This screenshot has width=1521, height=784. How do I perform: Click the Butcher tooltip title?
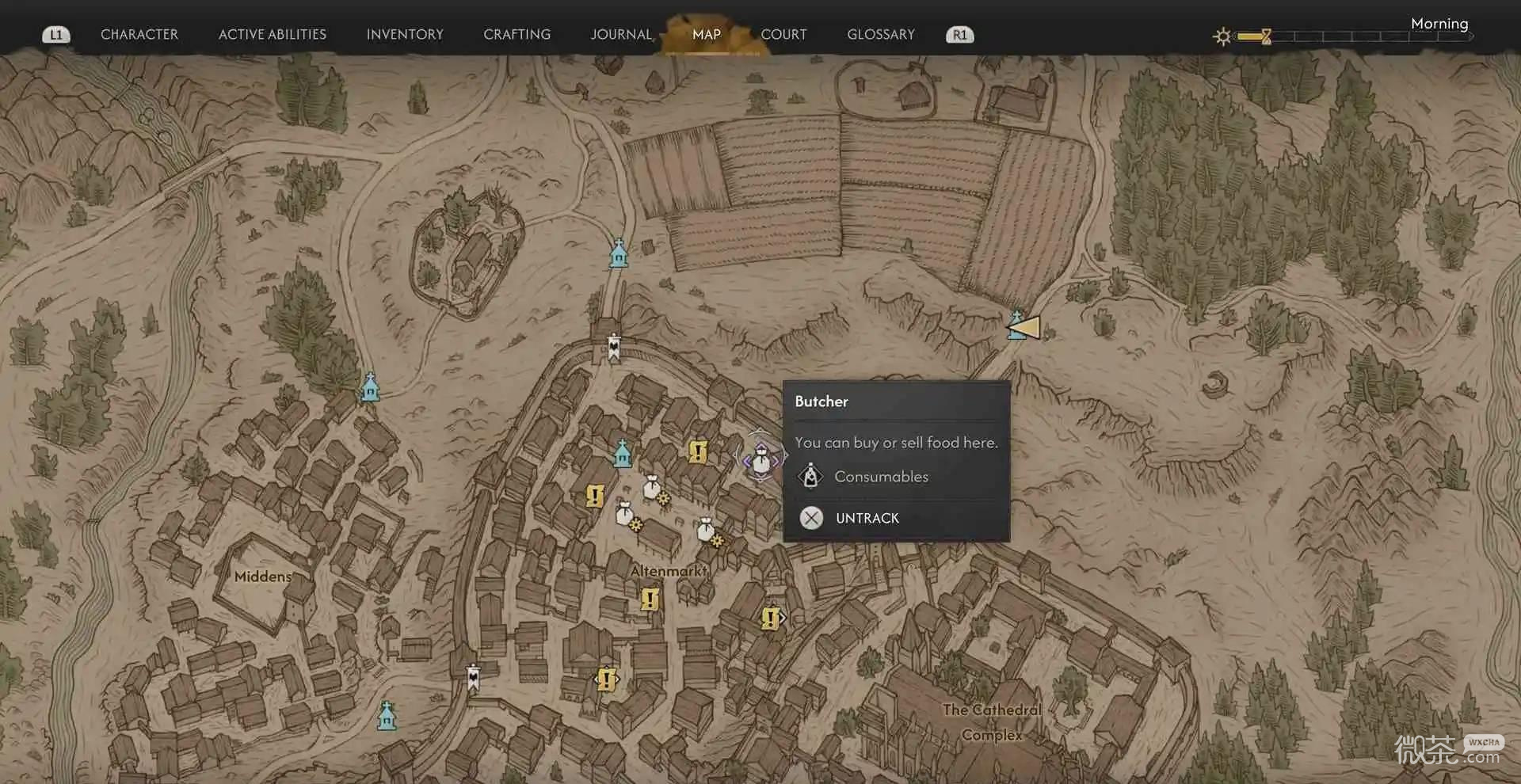tap(821, 402)
